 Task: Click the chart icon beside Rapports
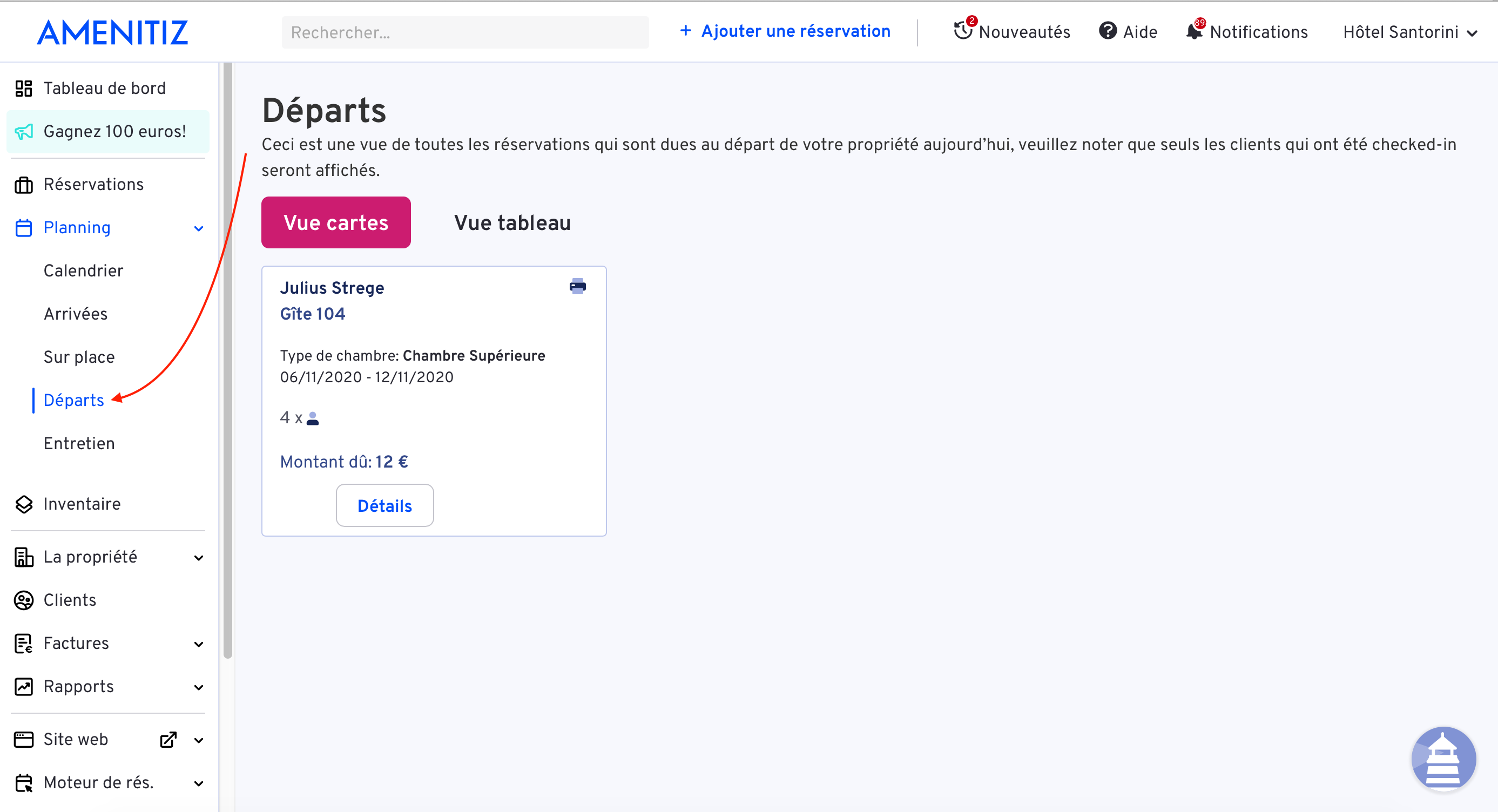[24, 687]
